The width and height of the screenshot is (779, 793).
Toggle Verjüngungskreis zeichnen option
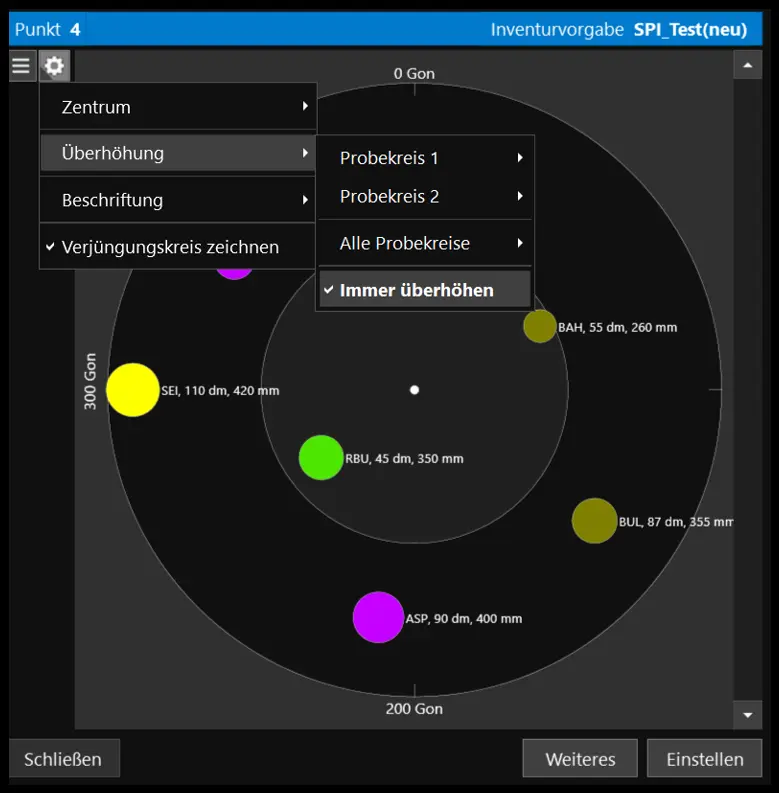170,247
